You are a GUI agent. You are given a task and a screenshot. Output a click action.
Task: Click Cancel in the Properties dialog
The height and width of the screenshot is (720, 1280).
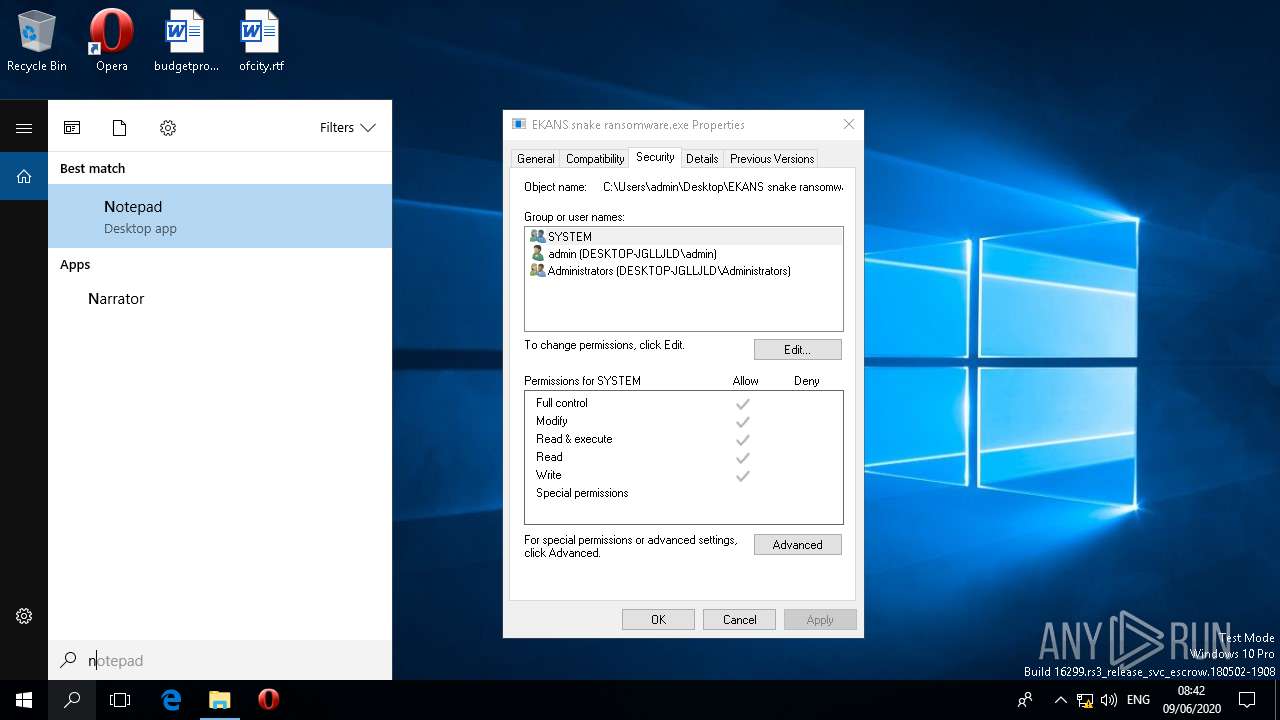pos(739,620)
